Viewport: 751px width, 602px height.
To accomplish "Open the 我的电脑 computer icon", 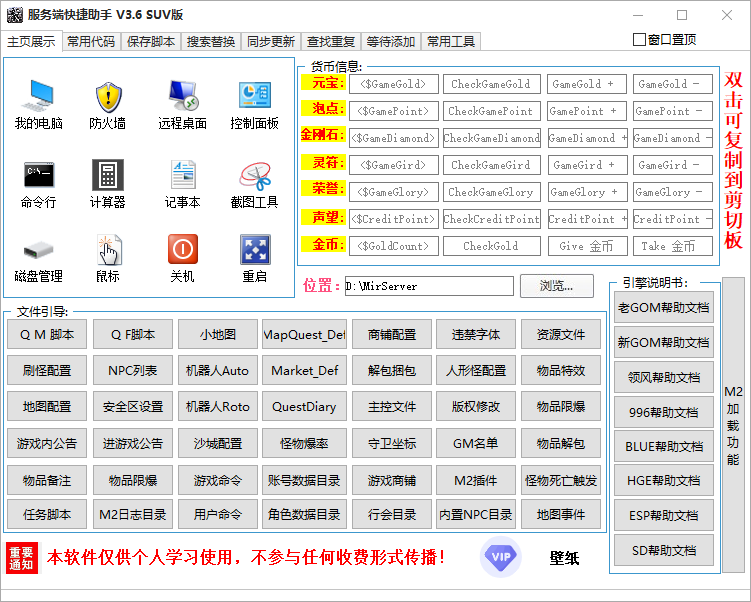I will [38, 96].
